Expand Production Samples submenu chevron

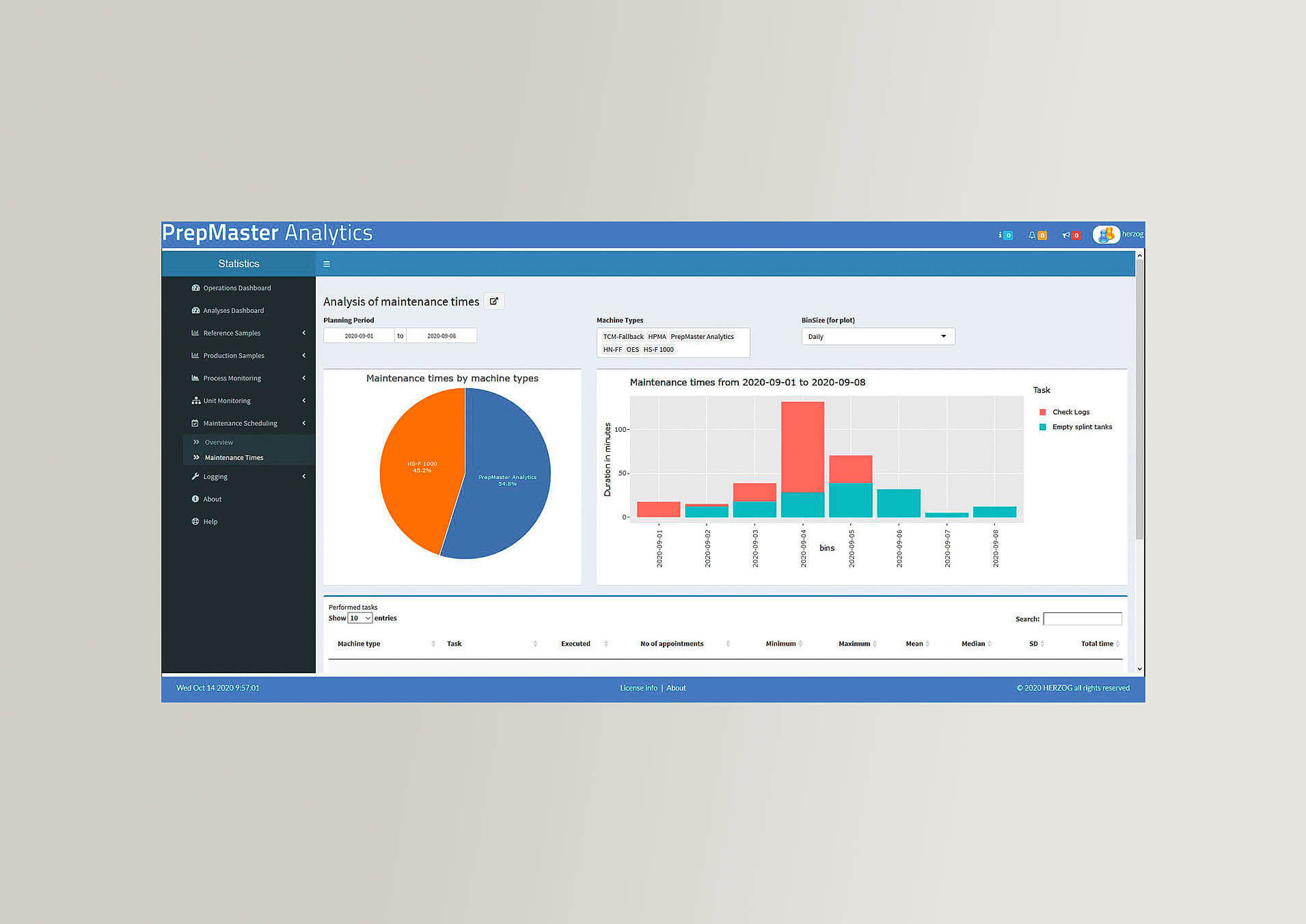(x=304, y=355)
